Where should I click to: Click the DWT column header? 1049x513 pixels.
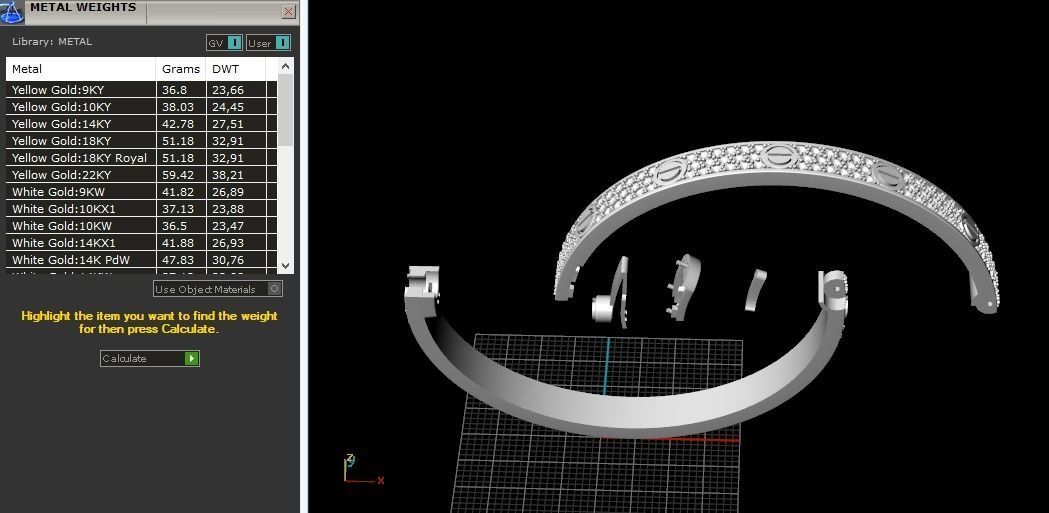[236, 69]
